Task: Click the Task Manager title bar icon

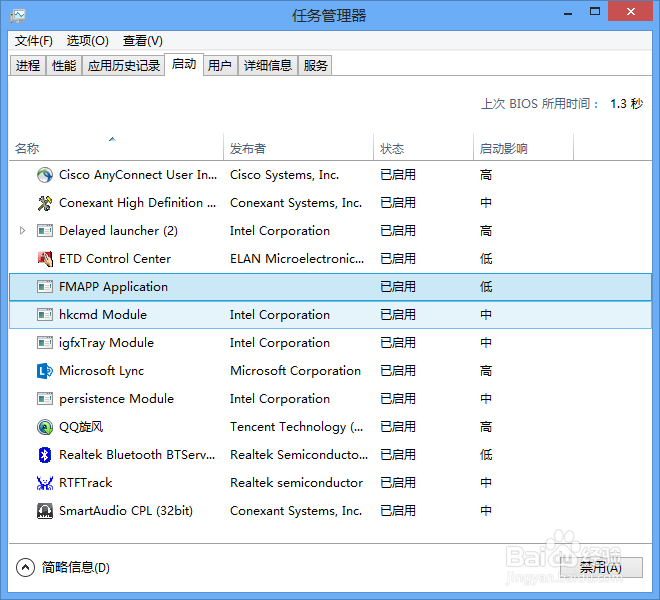Action: tap(18, 16)
